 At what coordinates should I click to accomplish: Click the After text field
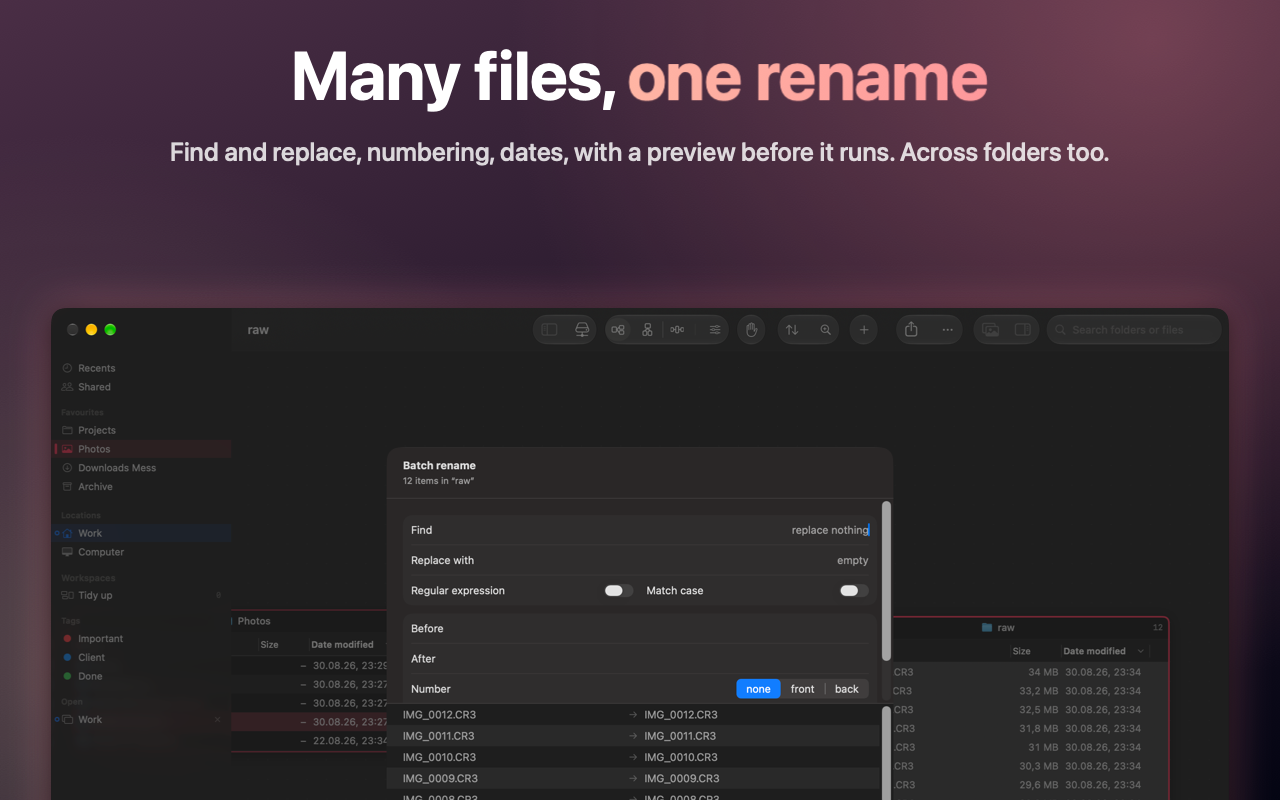pos(640,659)
